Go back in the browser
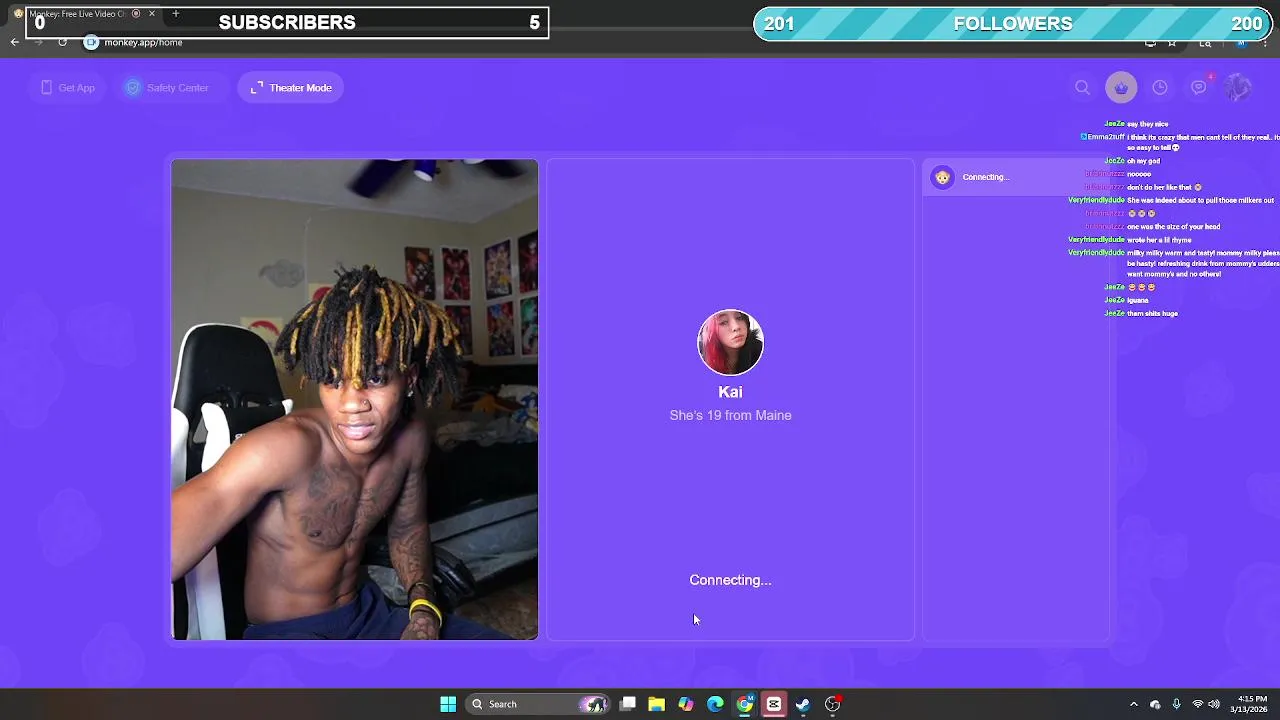1280x720 pixels. 14,42
